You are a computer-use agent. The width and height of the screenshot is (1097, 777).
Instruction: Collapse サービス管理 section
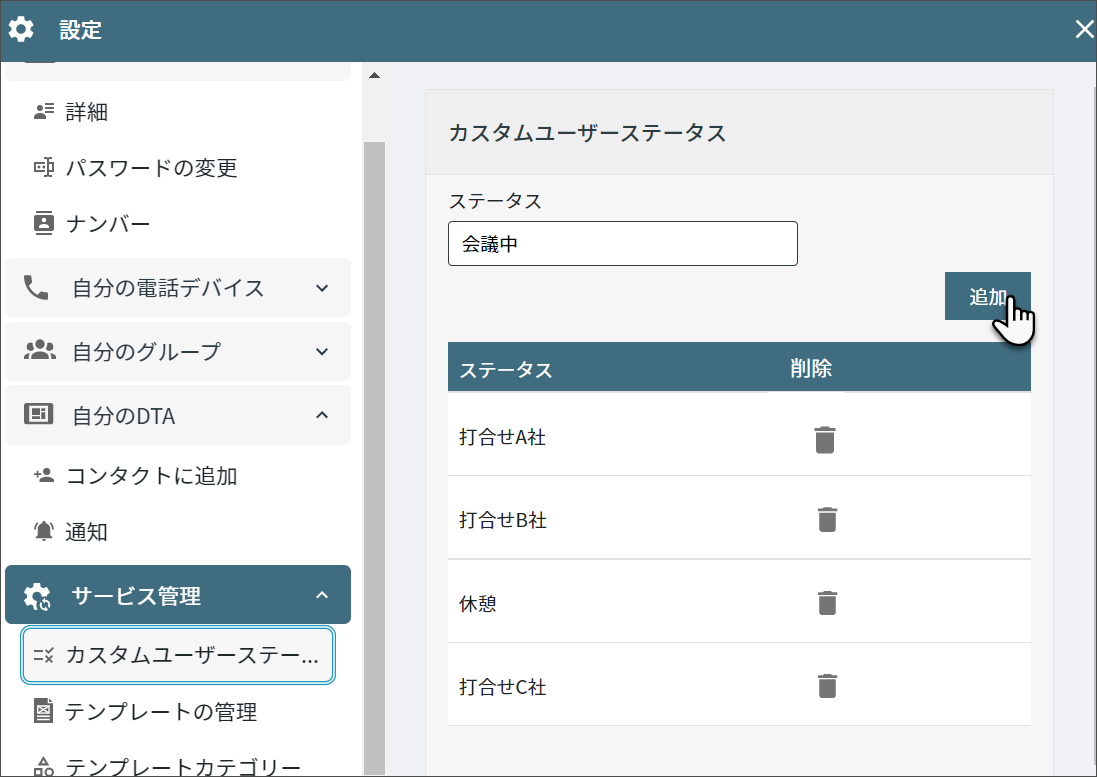(x=178, y=594)
